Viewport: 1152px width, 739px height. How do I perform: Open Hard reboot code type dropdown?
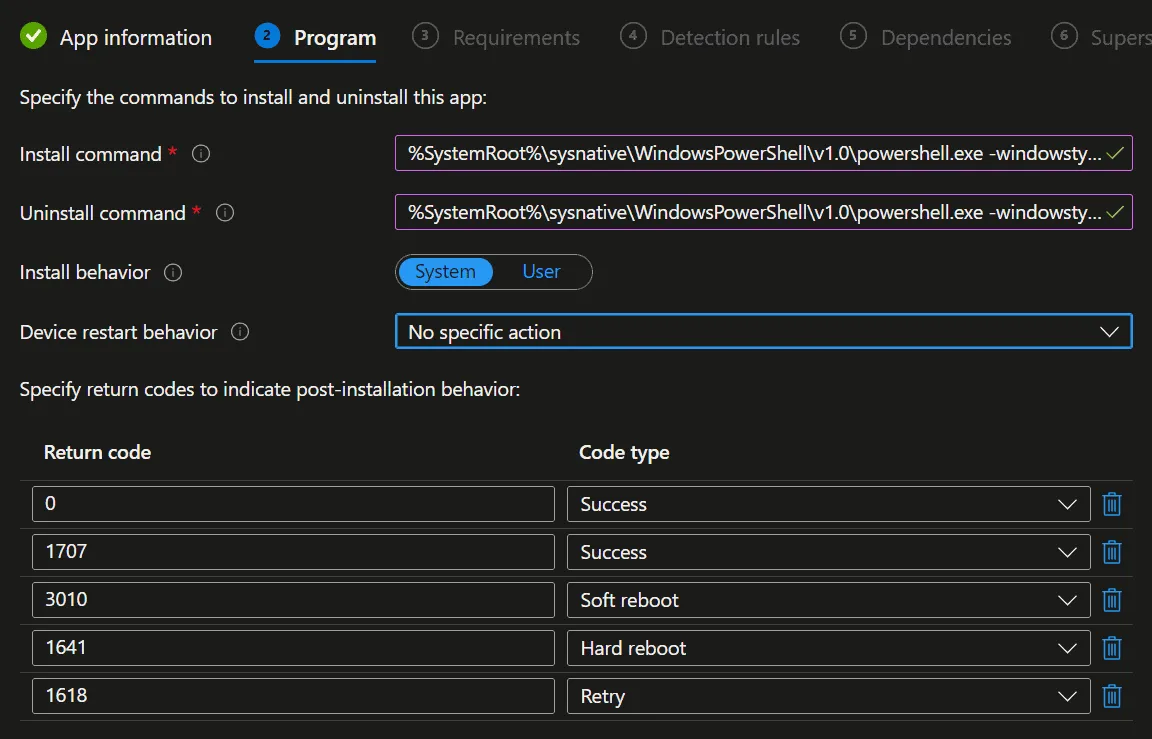coord(829,648)
